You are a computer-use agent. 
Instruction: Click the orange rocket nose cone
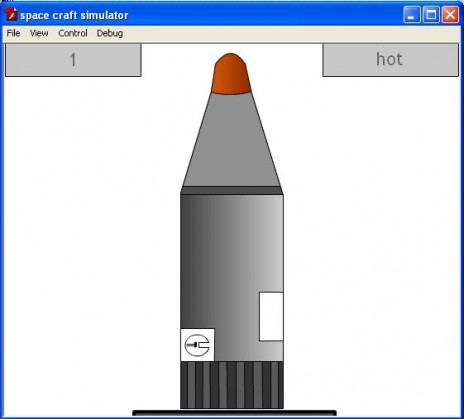pos(231,74)
